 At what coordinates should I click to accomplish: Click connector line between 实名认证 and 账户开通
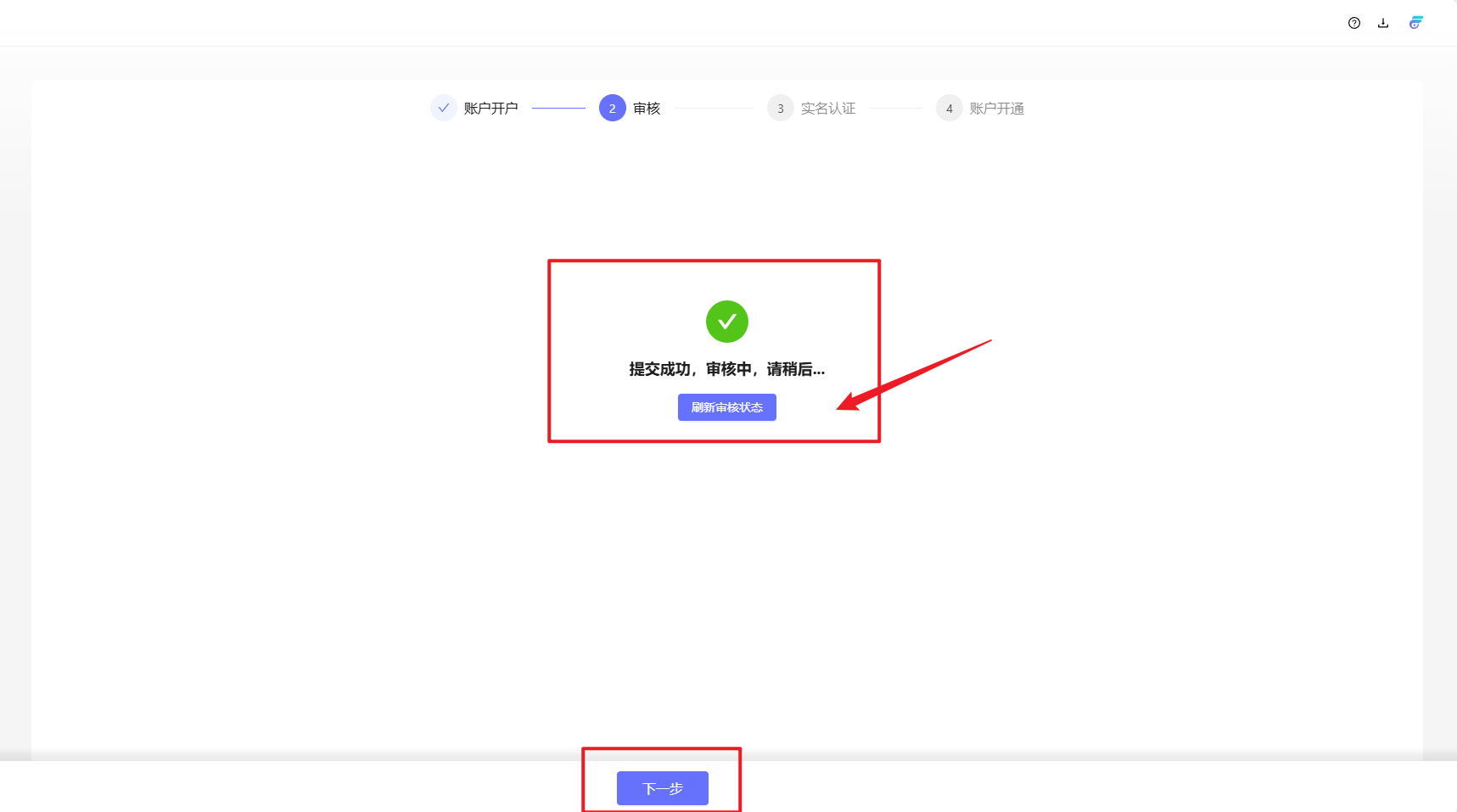(895, 109)
